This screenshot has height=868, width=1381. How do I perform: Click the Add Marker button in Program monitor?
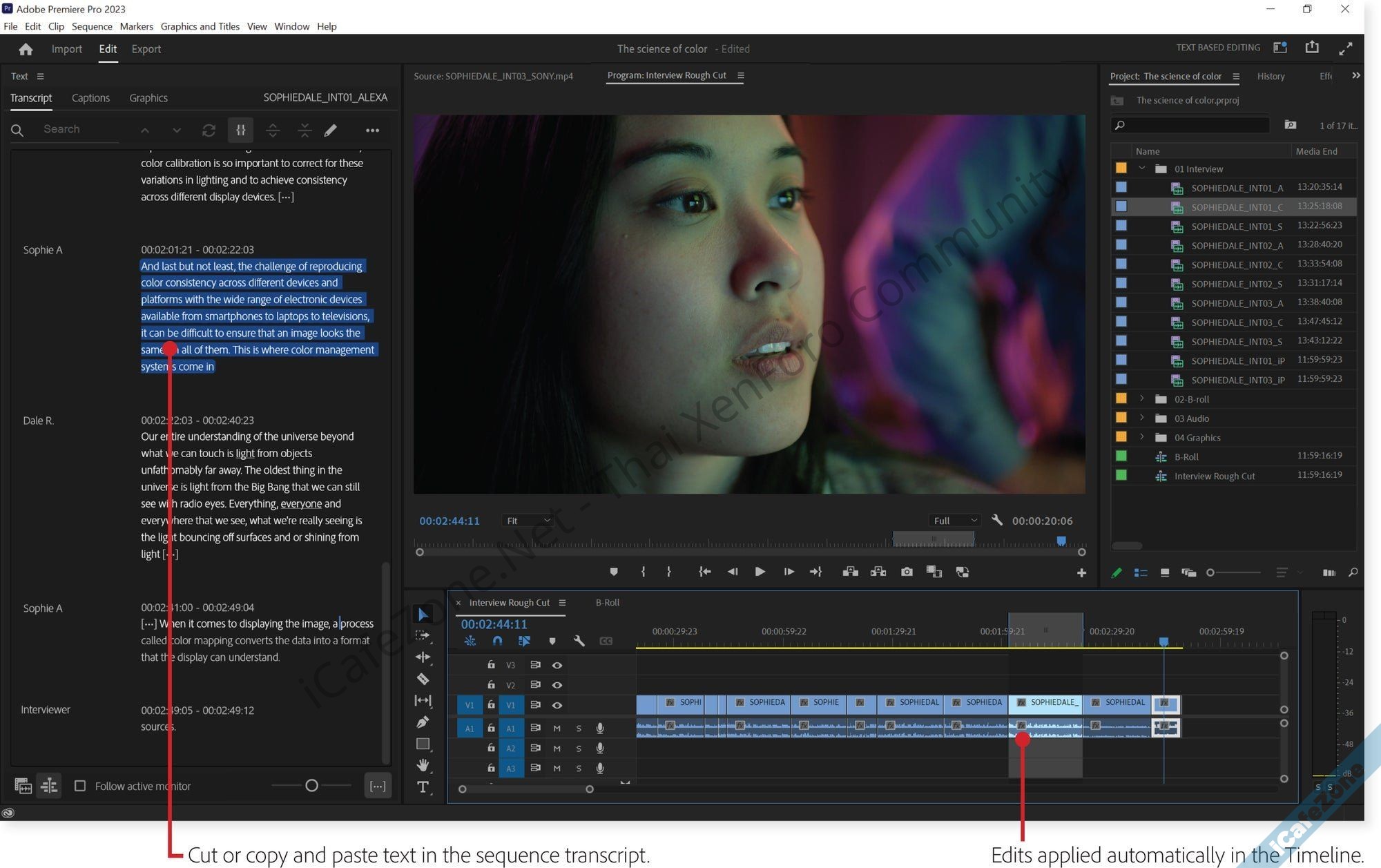pyautogui.click(x=613, y=572)
